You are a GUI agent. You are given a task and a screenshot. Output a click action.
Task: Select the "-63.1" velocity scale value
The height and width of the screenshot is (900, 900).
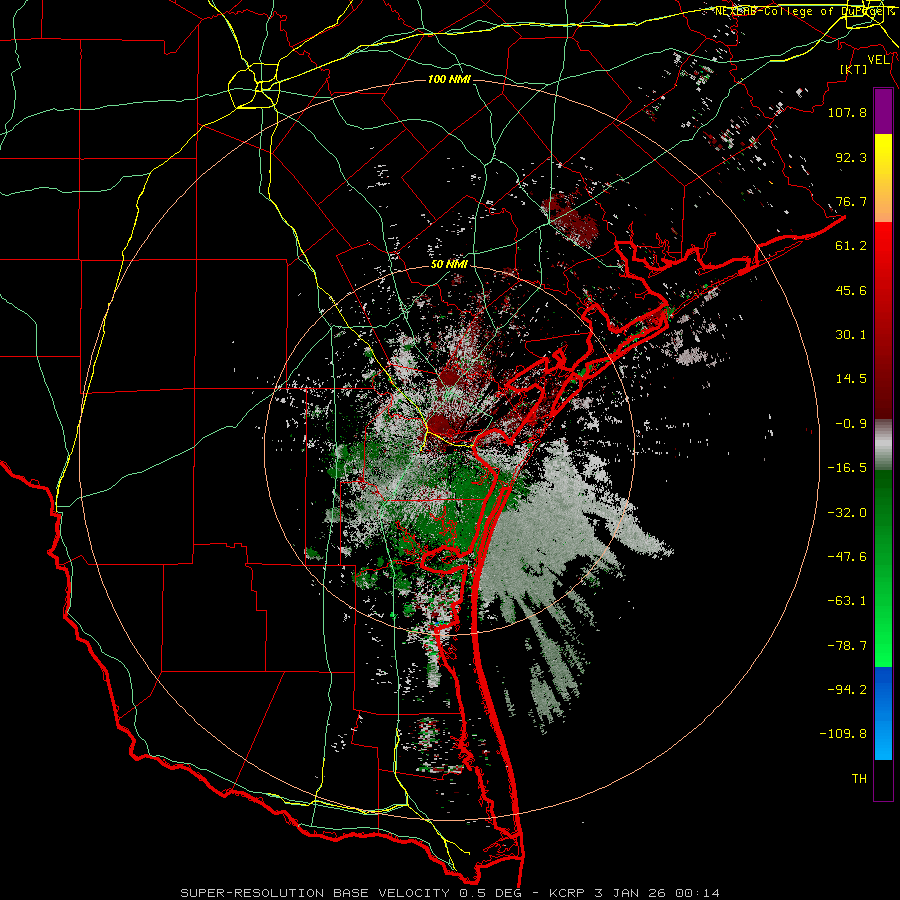tap(847, 601)
